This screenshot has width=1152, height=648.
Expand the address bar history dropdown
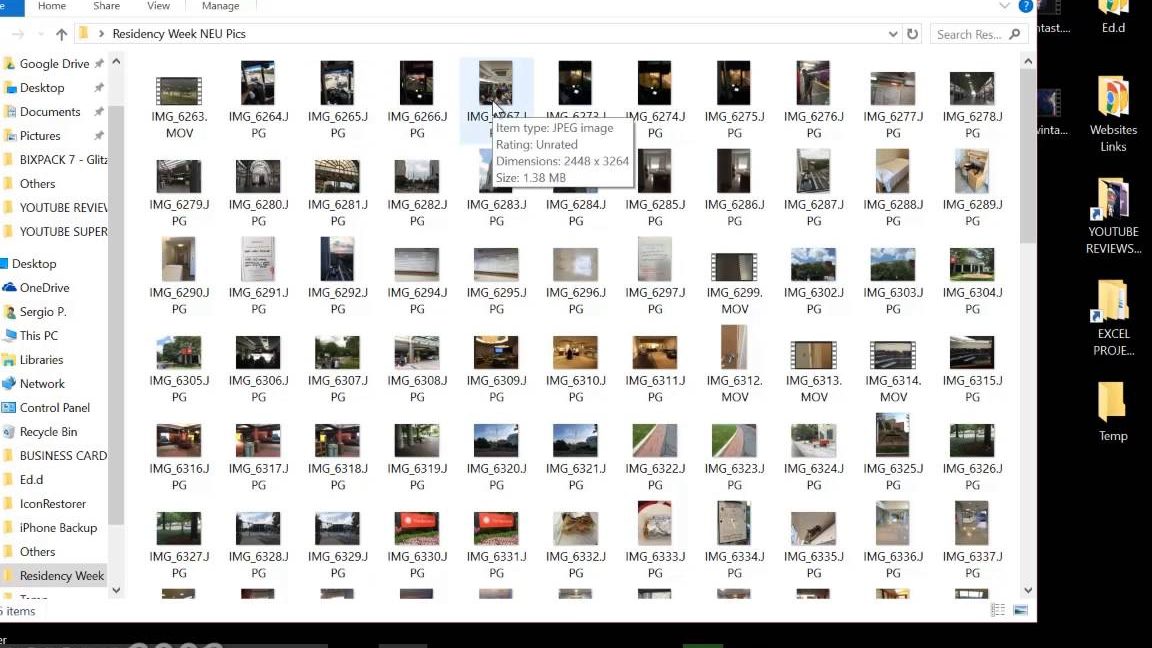(x=893, y=34)
